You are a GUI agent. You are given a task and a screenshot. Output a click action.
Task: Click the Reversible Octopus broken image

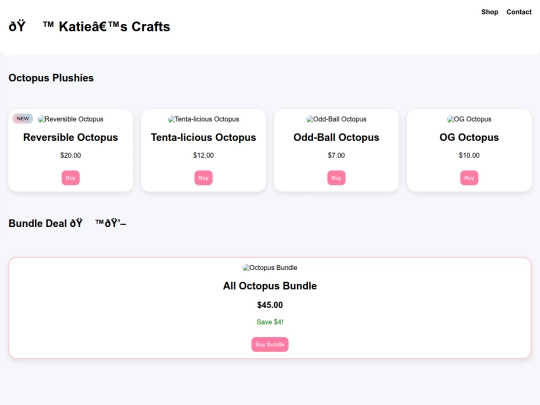[71, 119]
